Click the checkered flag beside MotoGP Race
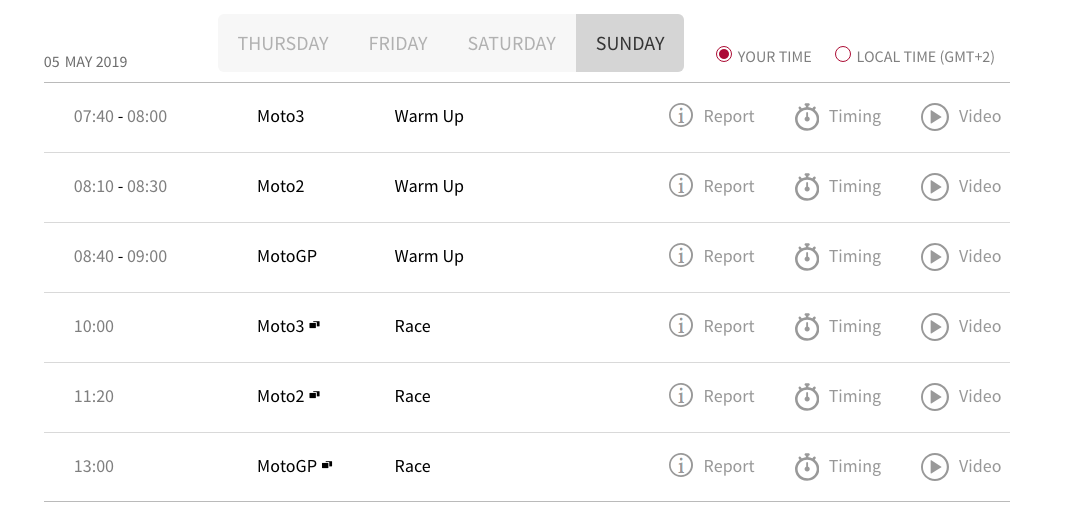The image size is (1067, 522). click(x=327, y=465)
